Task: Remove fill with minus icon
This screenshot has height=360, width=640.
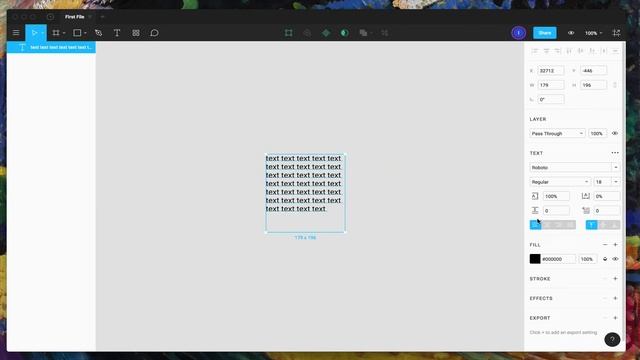Action: 605,244
